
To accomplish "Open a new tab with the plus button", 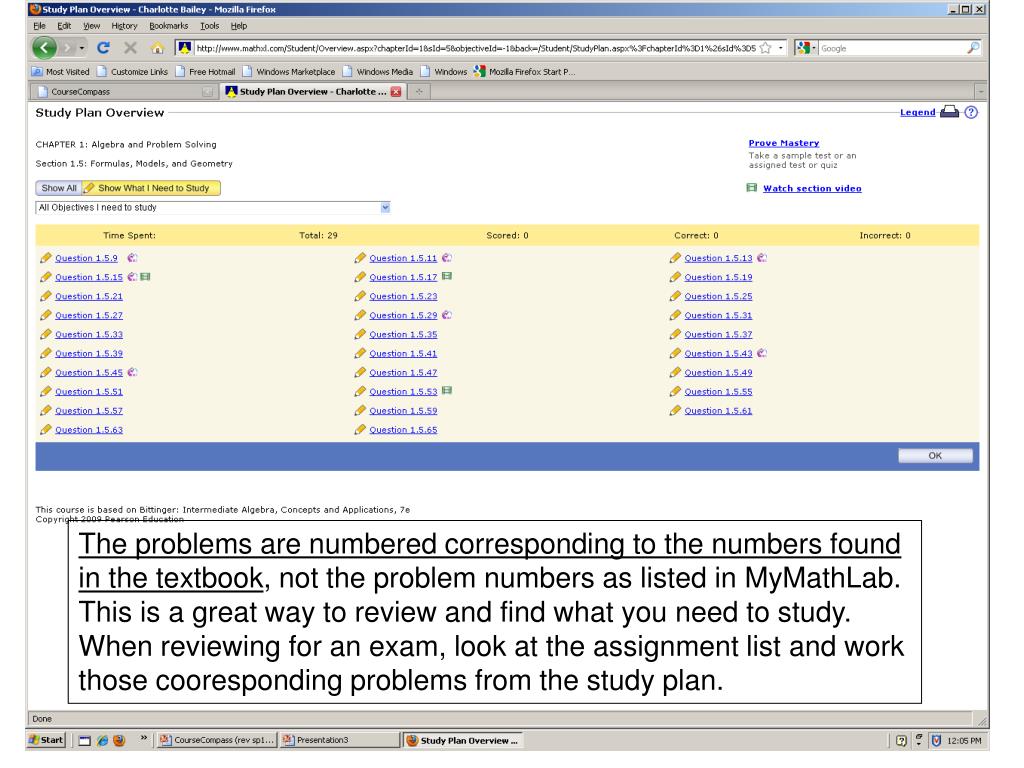I will tap(419, 92).
